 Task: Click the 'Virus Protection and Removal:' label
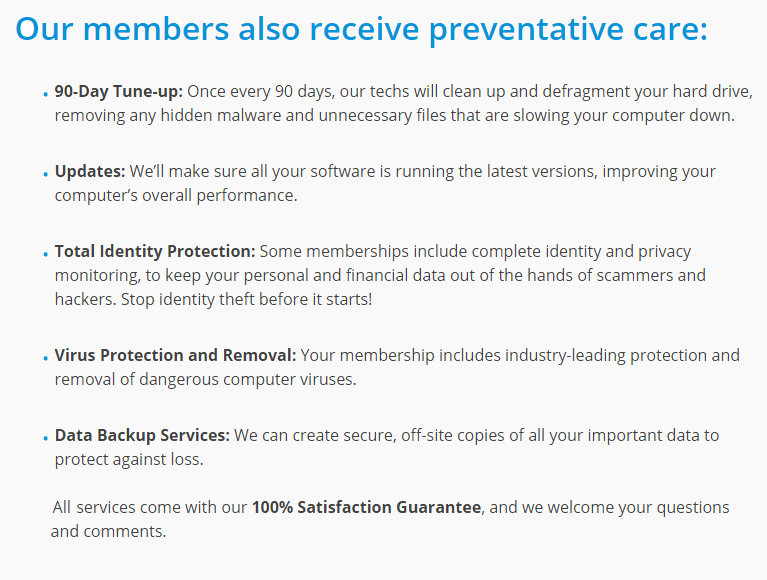[176, 356]
